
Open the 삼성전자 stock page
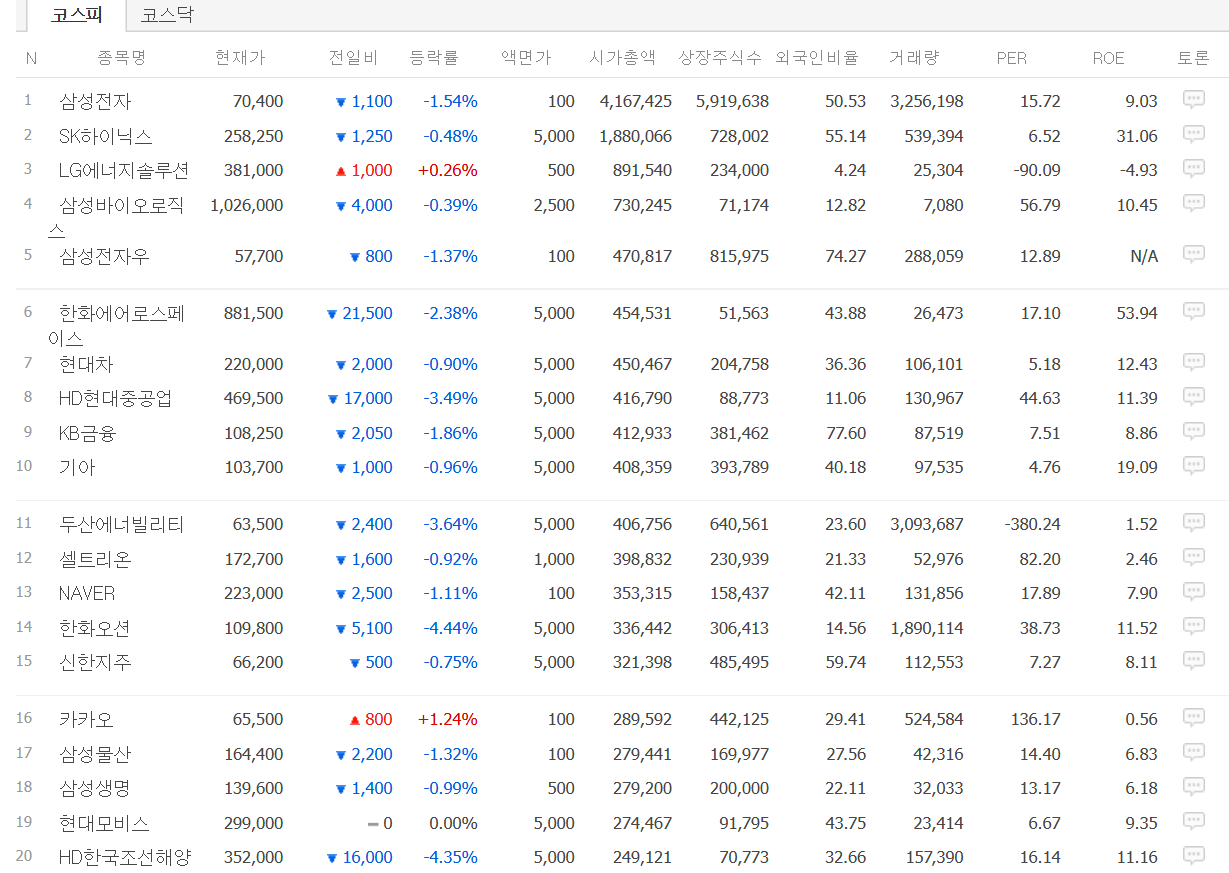[x=95, y=101]
